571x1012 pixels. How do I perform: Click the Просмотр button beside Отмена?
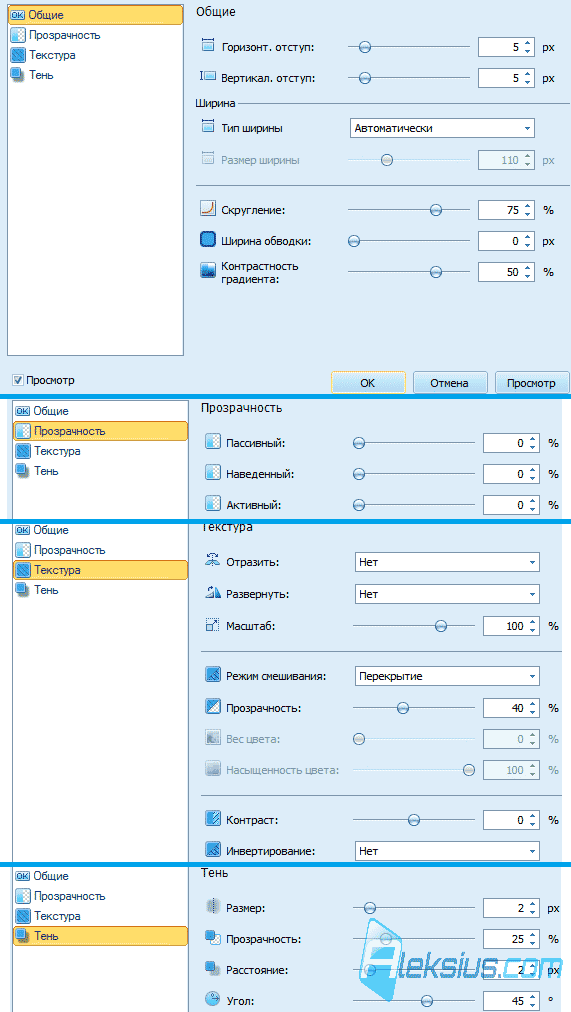point(531,382)
